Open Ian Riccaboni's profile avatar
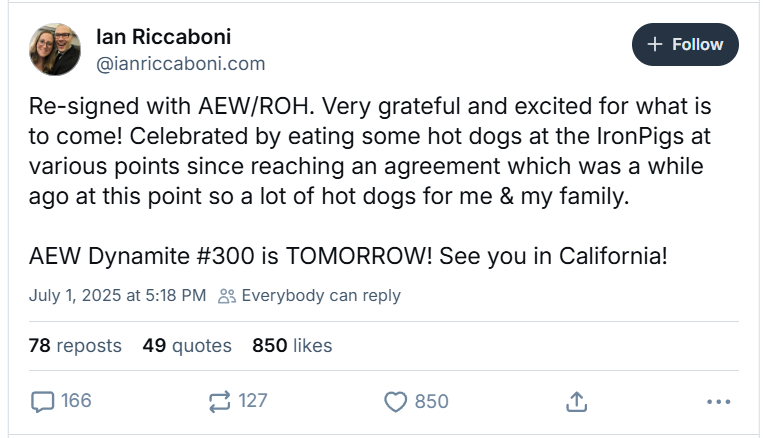The image size is (763, 438). point(56,49)
